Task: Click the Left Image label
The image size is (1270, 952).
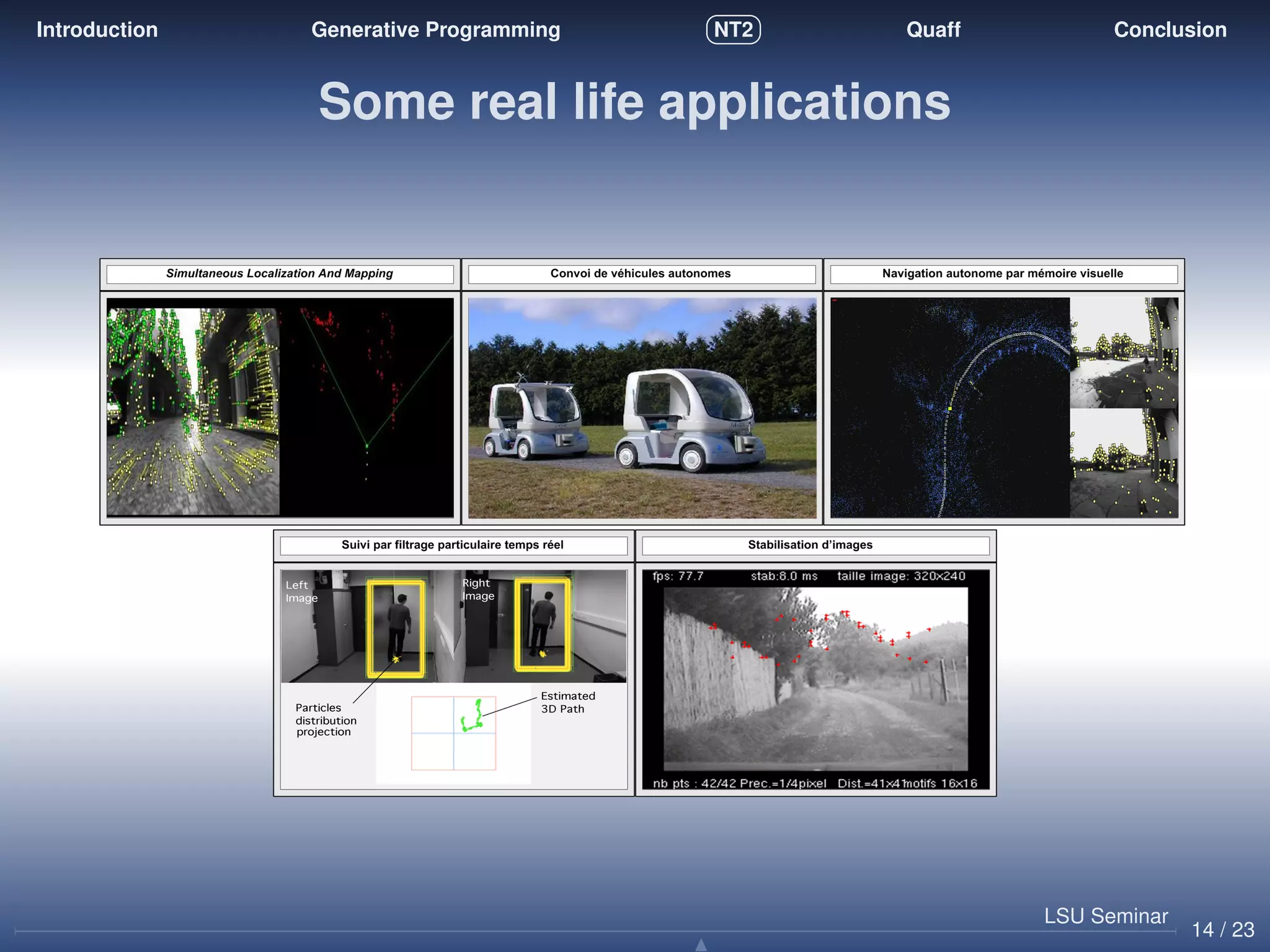Action: point(301,591)
